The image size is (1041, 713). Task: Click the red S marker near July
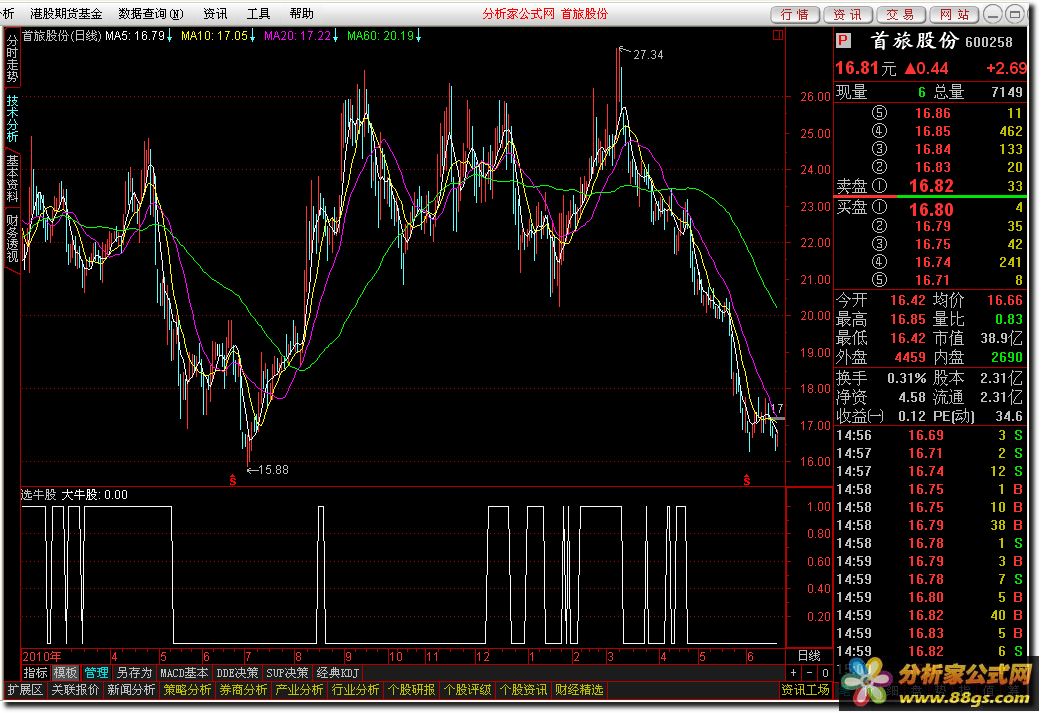pyautogui.click(x=232, y=480)
